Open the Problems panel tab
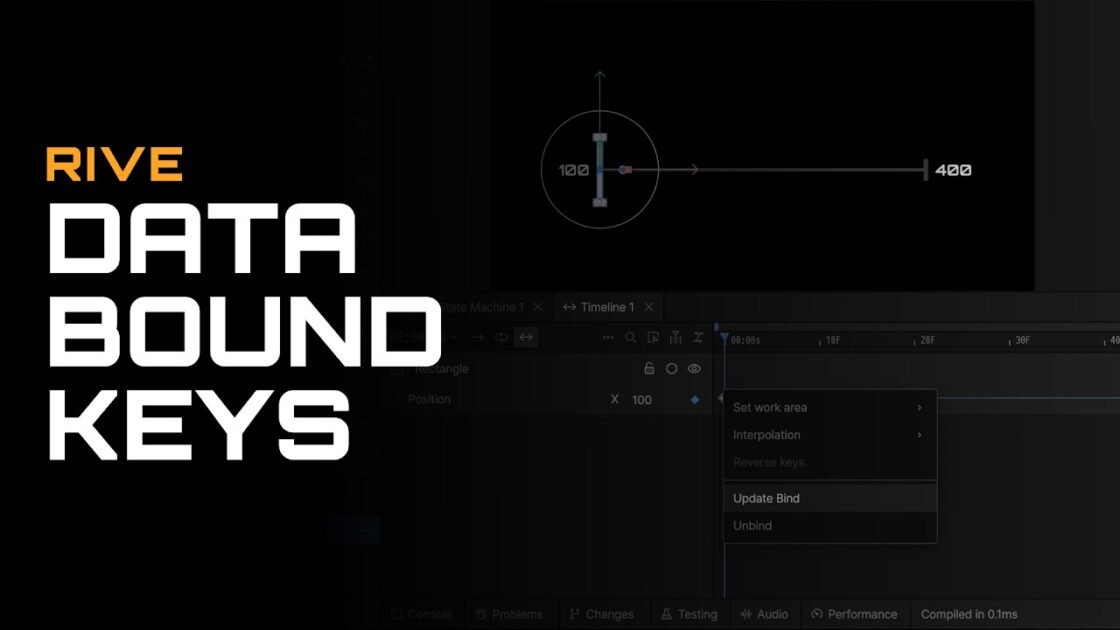Viewport: 1120px width, 630px height. (x=509, y=614)
